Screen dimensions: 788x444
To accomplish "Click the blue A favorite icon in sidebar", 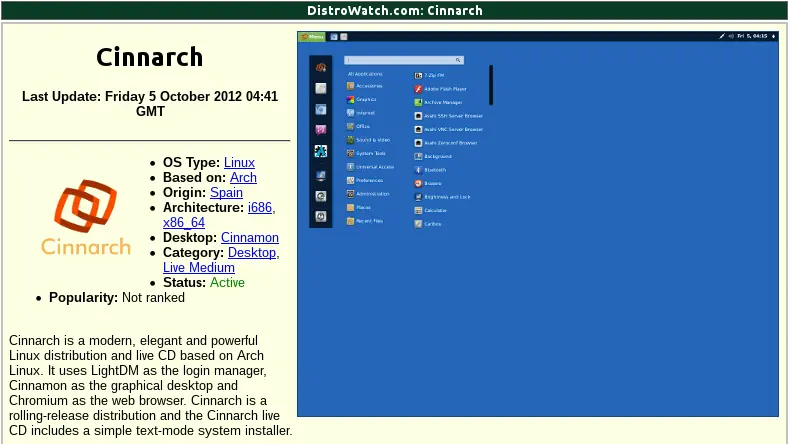I will 321,151.
